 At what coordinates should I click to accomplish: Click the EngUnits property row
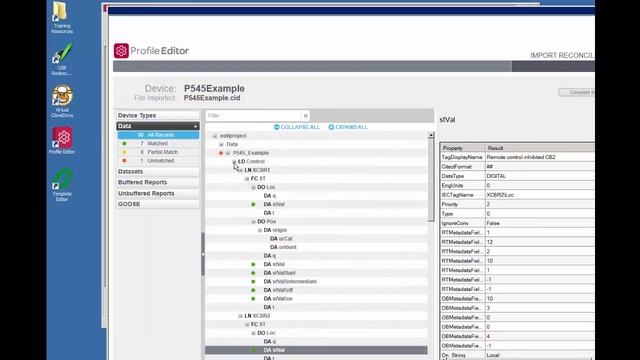click(x=518, y=186)
